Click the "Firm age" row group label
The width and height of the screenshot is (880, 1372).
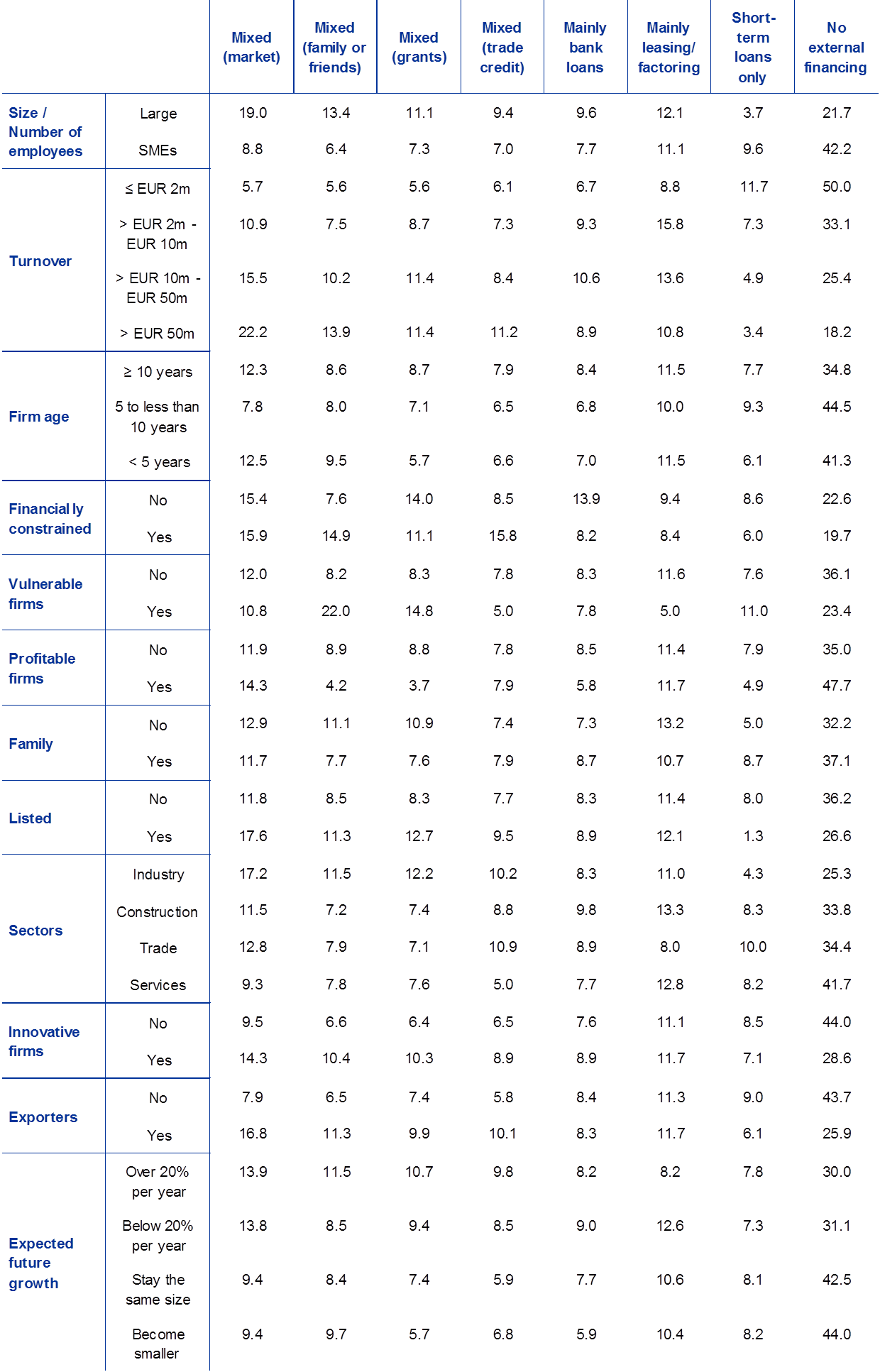pyautogui.click(x=39, y=417)
